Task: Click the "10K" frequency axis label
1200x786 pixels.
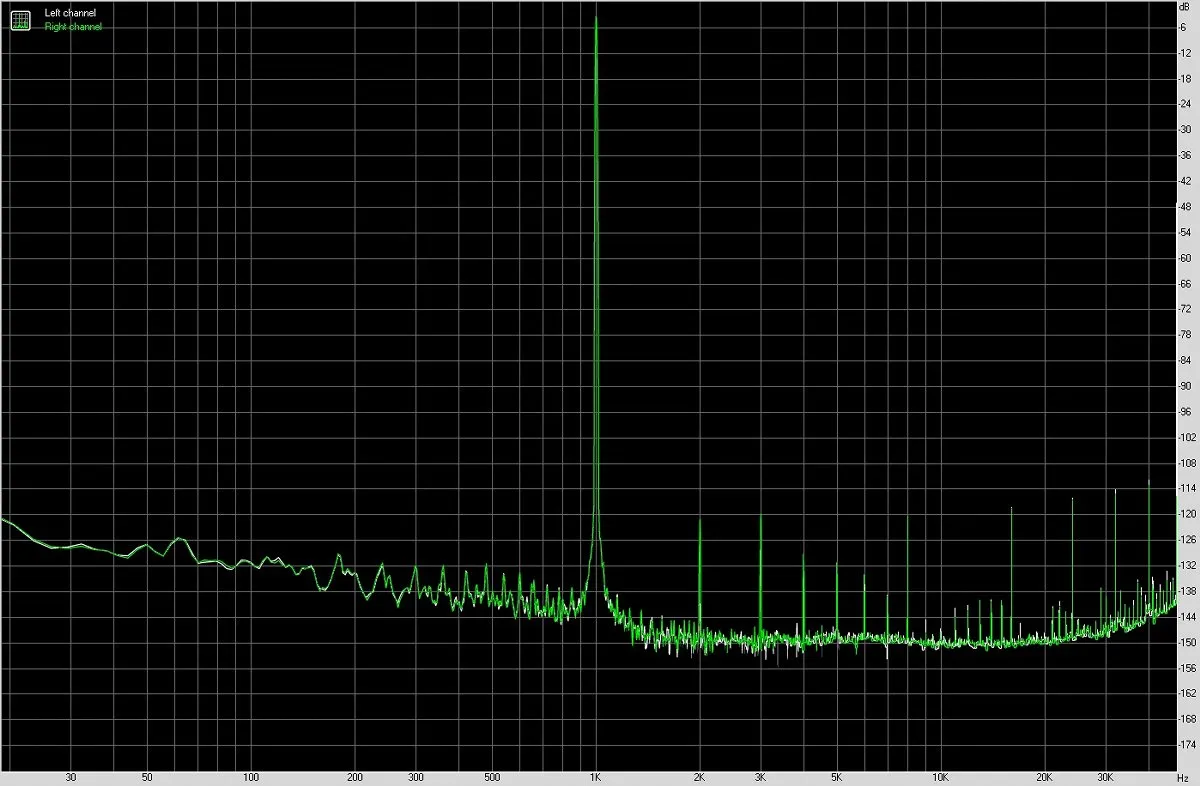Action: (940, 777)
